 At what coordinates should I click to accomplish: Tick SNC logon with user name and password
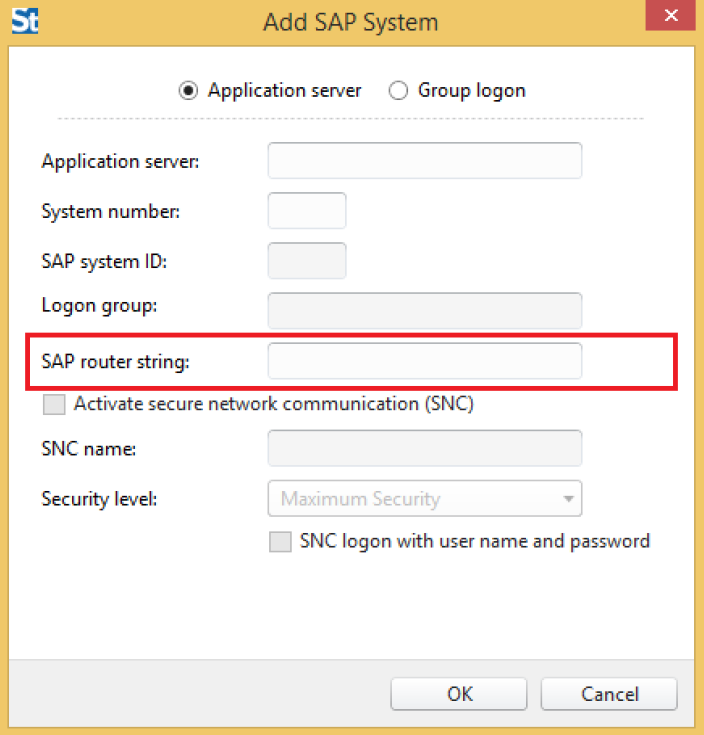[x=280, y=541]
